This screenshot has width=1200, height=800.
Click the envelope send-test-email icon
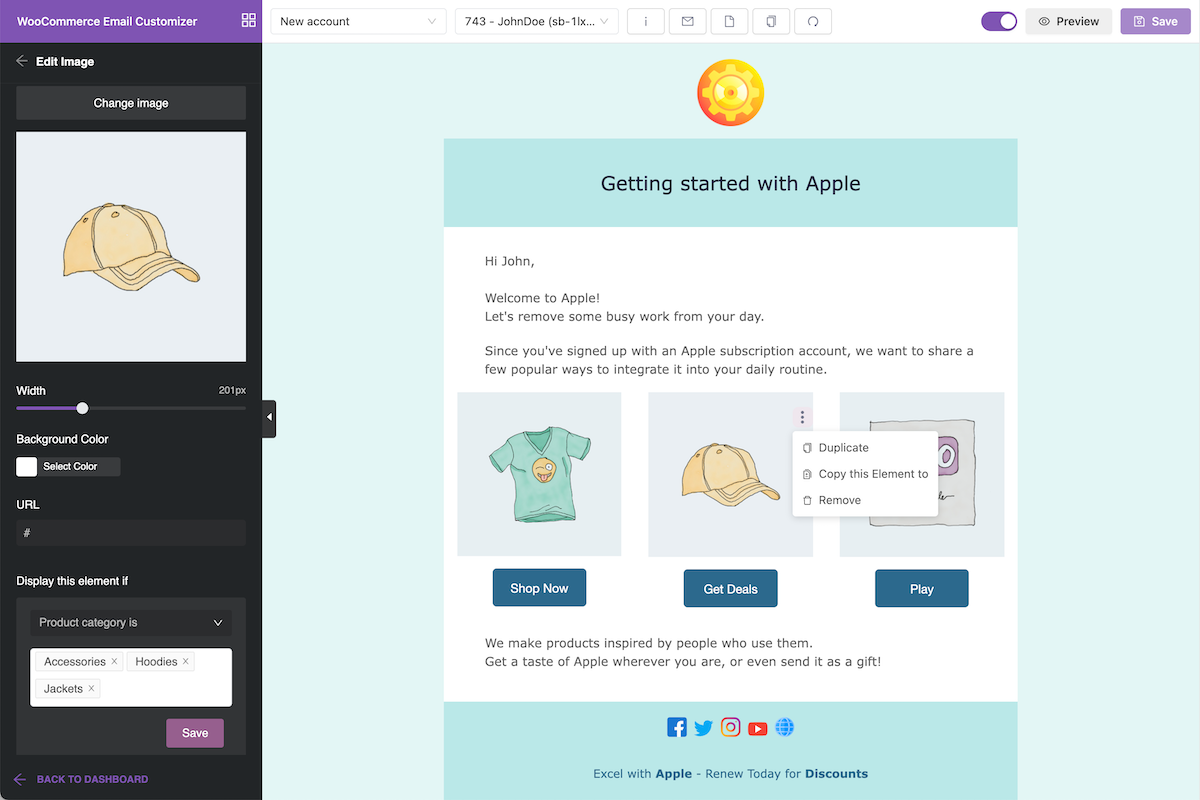point(688,21)
